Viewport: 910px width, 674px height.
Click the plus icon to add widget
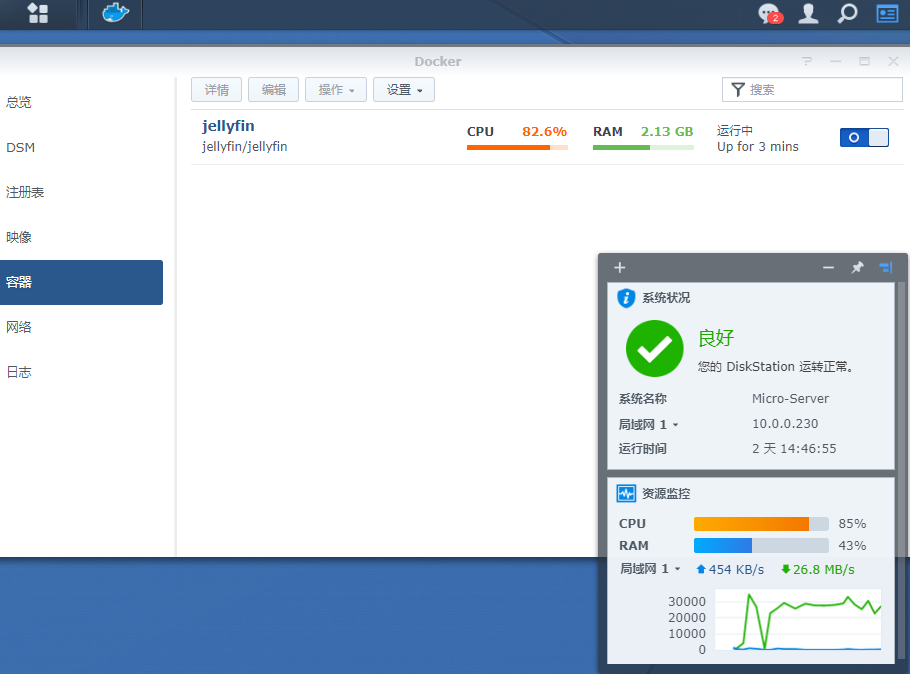pyautogui.click(x=620, y=267)
